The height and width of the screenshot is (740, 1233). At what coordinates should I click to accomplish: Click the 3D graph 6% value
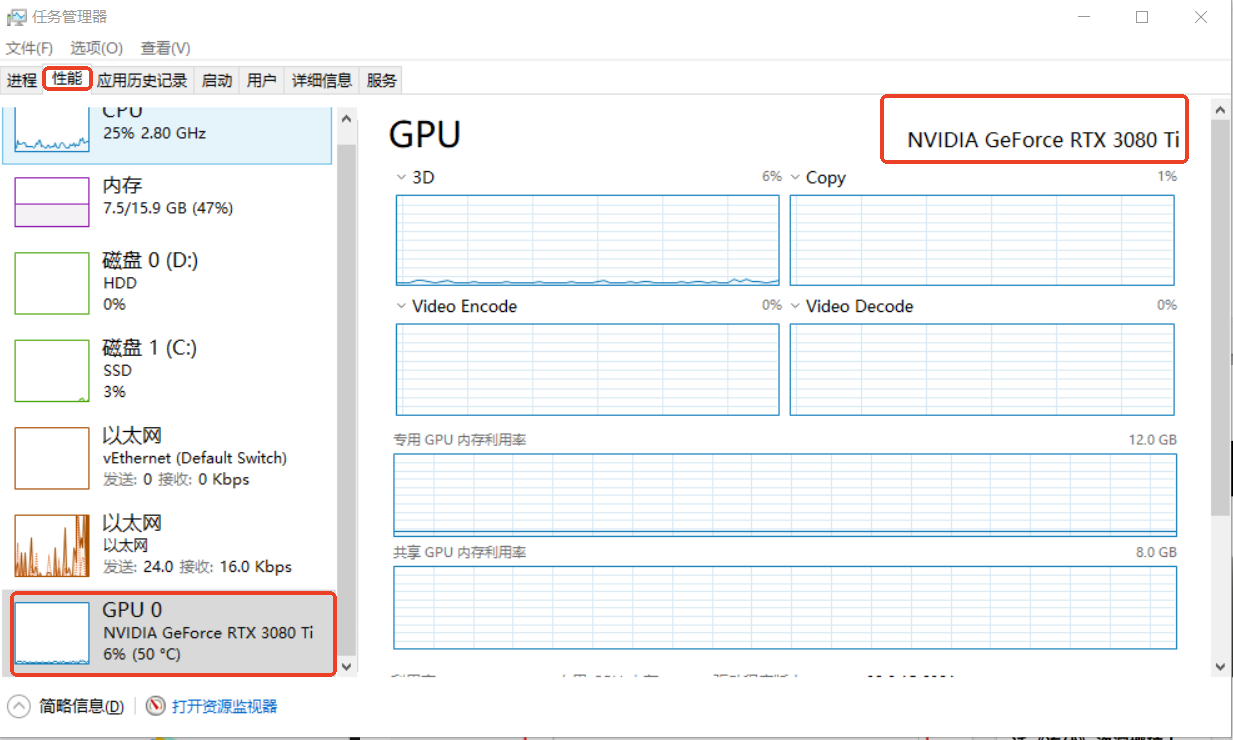tap(771, 176)
